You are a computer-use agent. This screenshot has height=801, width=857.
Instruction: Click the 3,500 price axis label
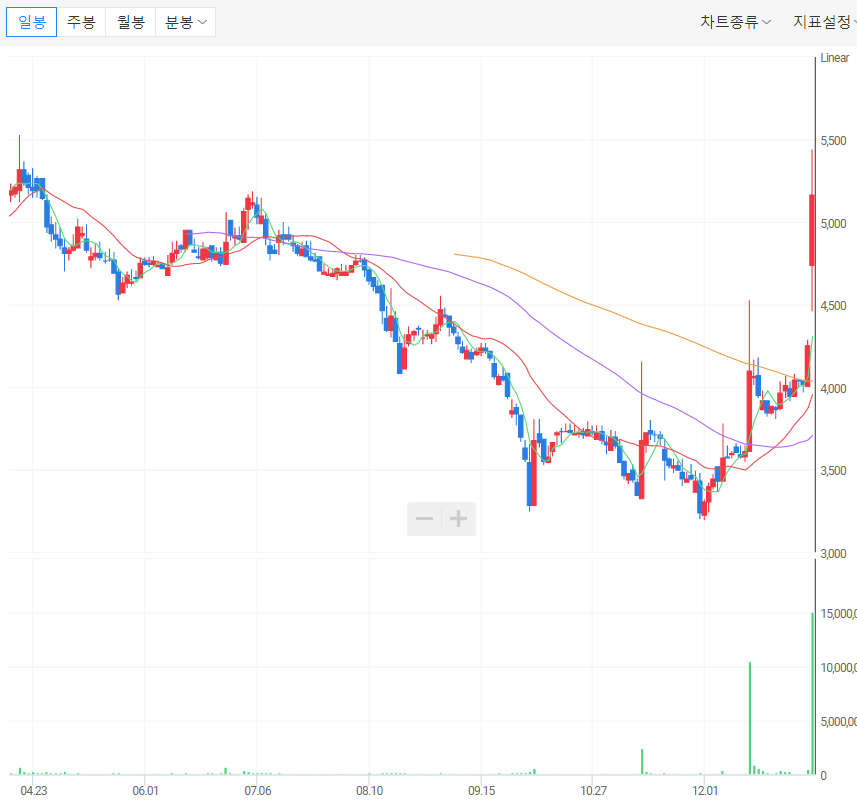pyautogui.click(x=833, y=471)
